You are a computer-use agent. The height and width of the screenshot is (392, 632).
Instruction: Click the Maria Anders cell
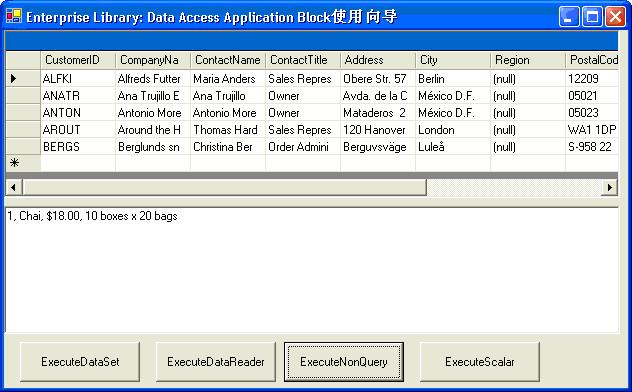(x=228, y=79)
